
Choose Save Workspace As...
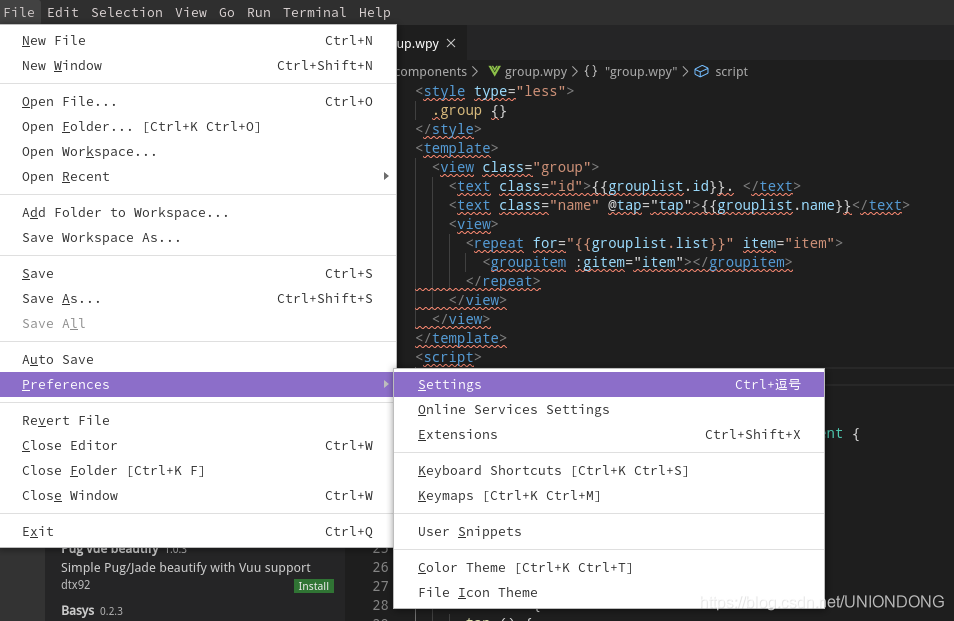click(198, 238)
